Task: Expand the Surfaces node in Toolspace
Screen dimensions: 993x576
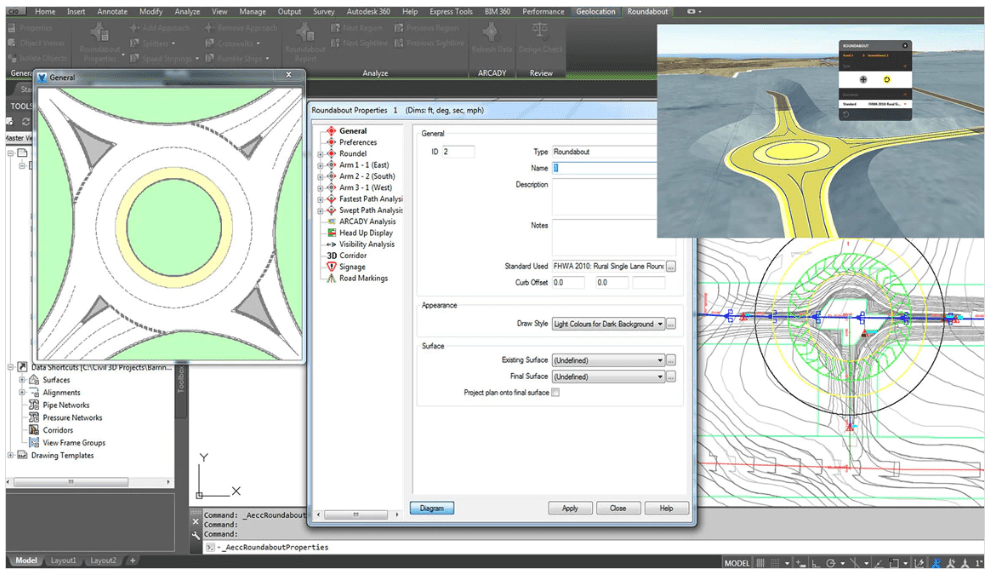Action: tap(22, 380)
